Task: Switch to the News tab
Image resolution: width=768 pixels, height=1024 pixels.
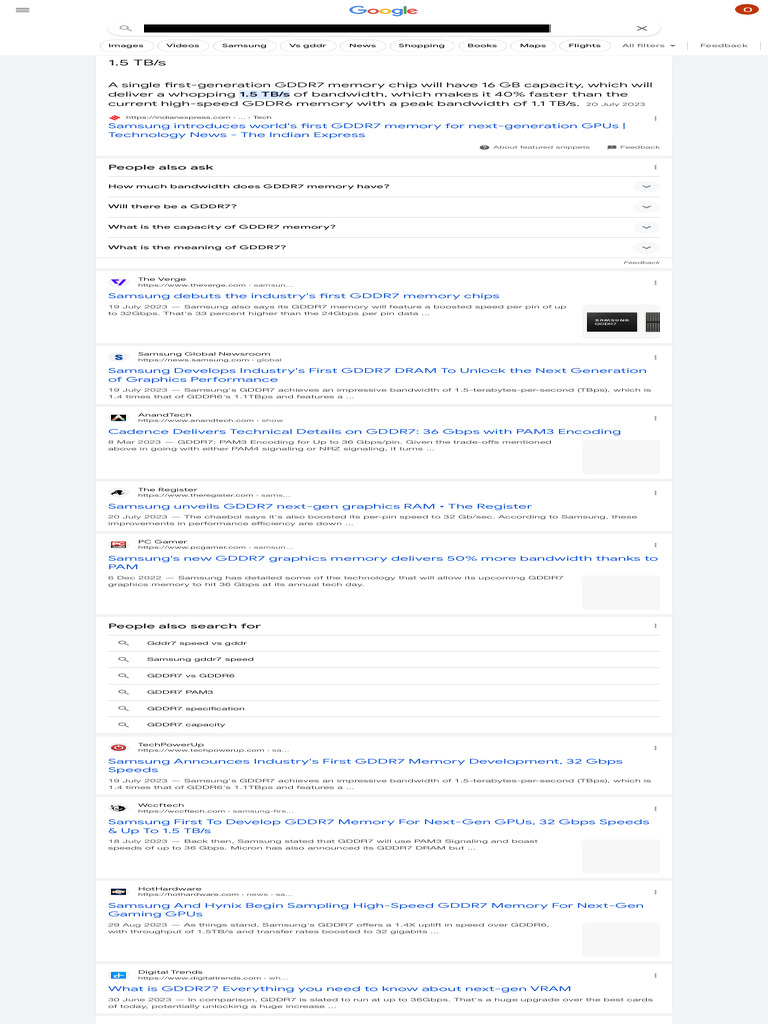Action: [362, 45]
